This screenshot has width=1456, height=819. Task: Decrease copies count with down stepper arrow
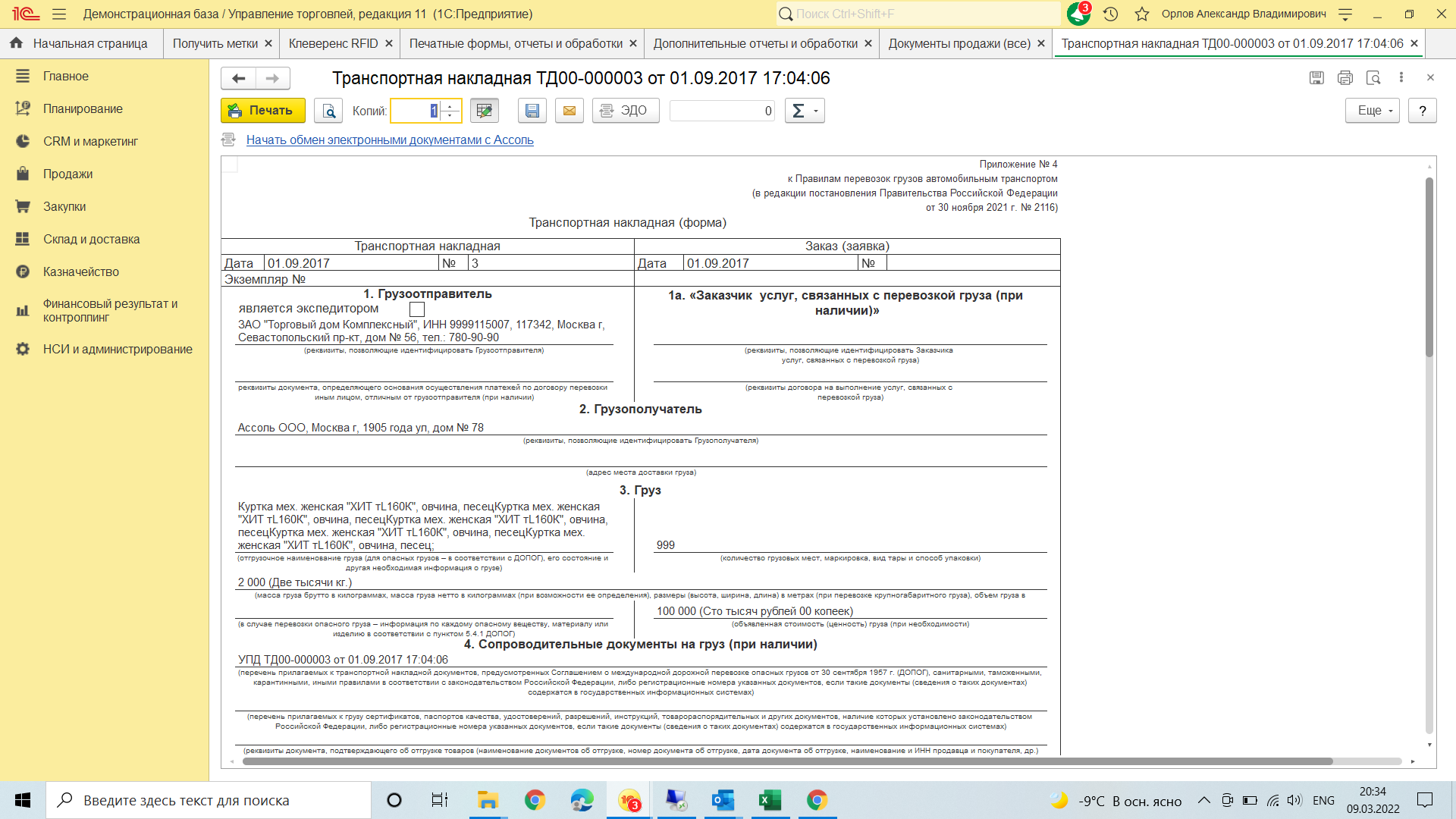(450, 116)
